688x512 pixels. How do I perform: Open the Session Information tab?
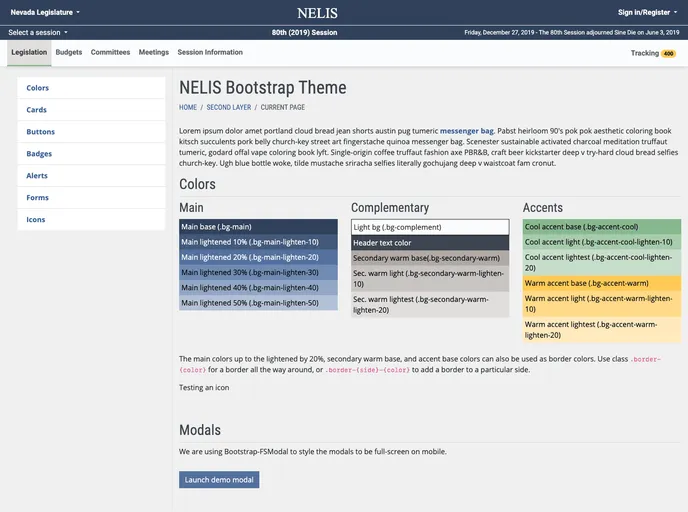(x=210, y=52)
